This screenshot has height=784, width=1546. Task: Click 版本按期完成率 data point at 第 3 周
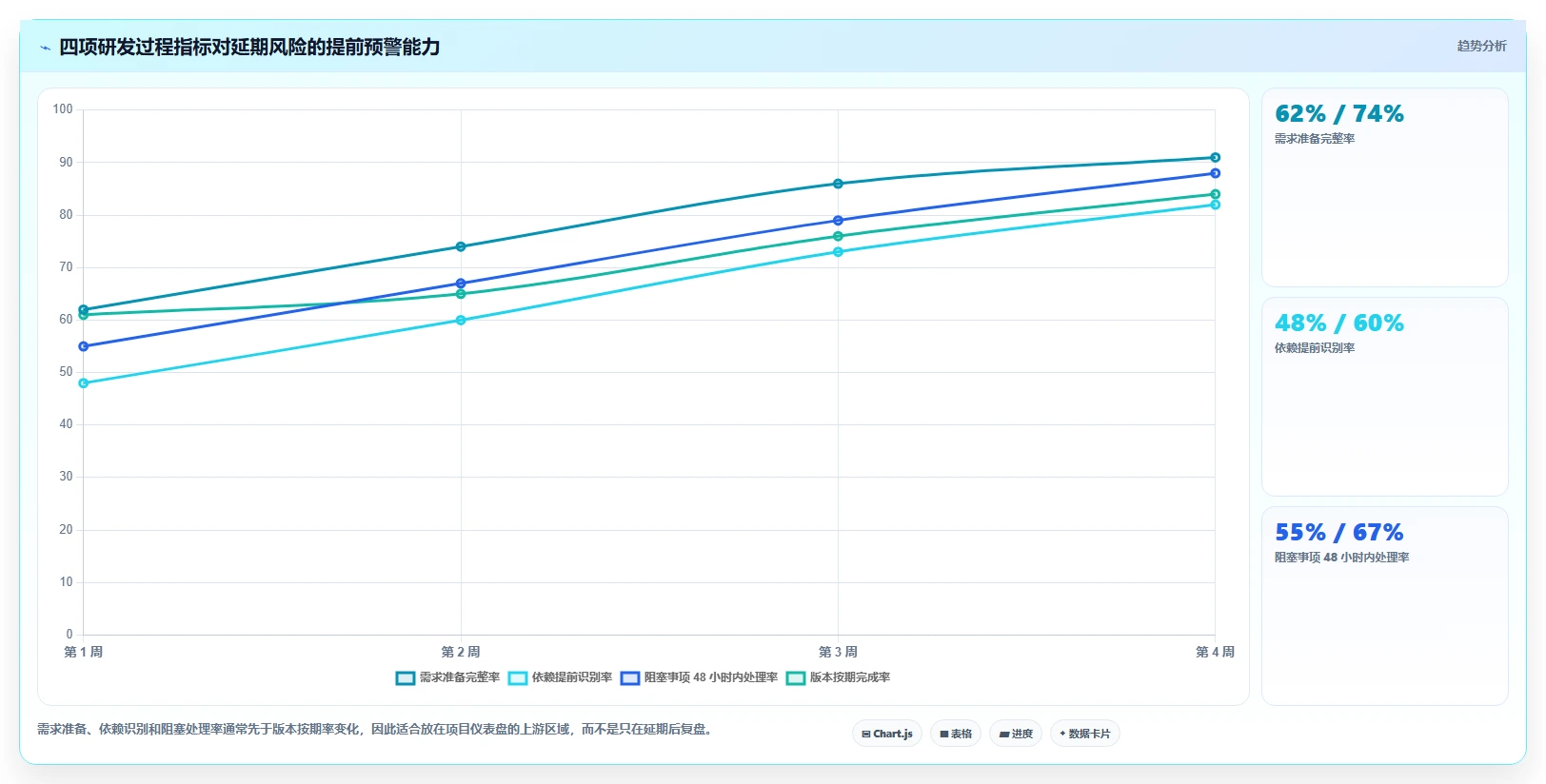click(x=838, y=236)
